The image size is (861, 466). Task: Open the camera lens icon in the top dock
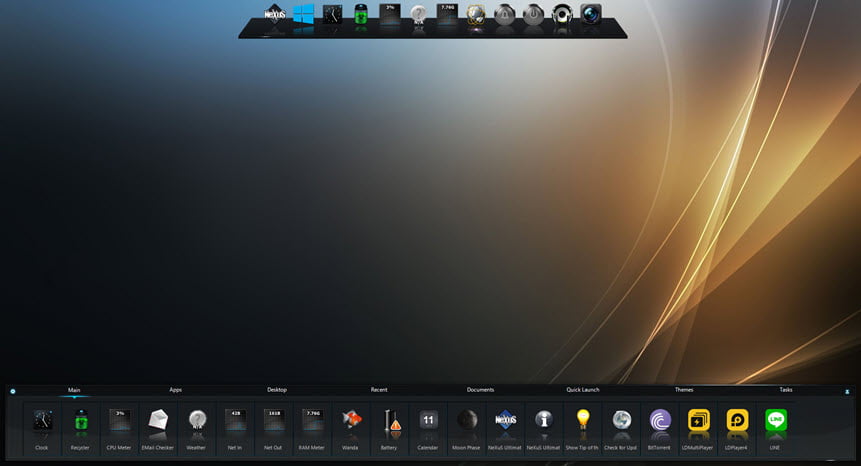pyautogui.click(x=591, y=15)
